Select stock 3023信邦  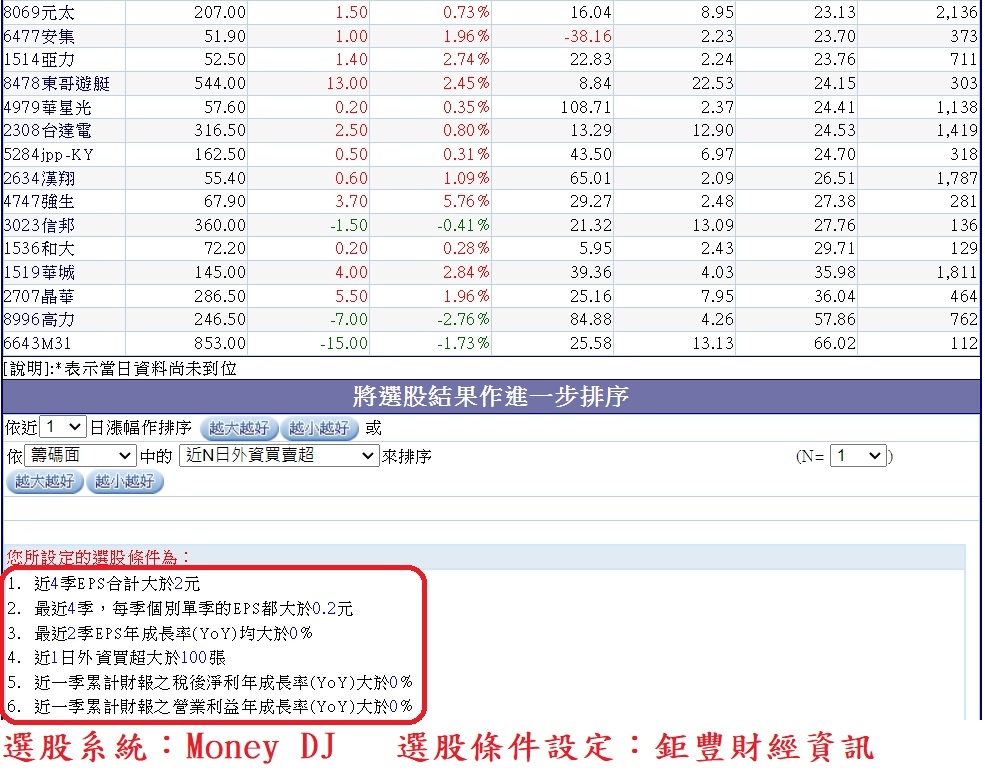pyautogui.click(x=39, y=225)
